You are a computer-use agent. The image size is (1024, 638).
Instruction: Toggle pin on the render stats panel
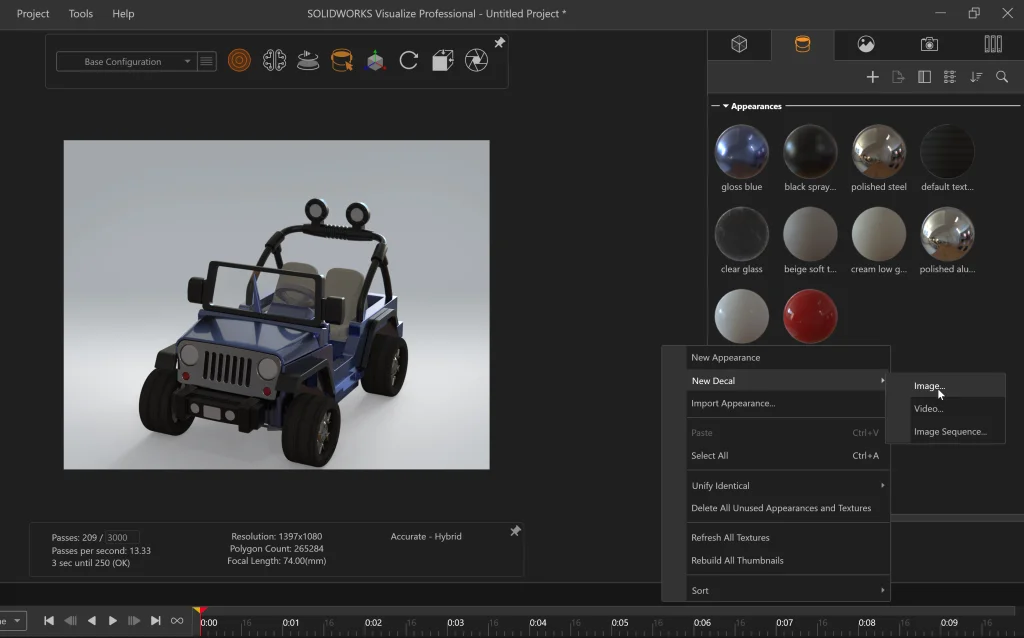pos(515,531)
